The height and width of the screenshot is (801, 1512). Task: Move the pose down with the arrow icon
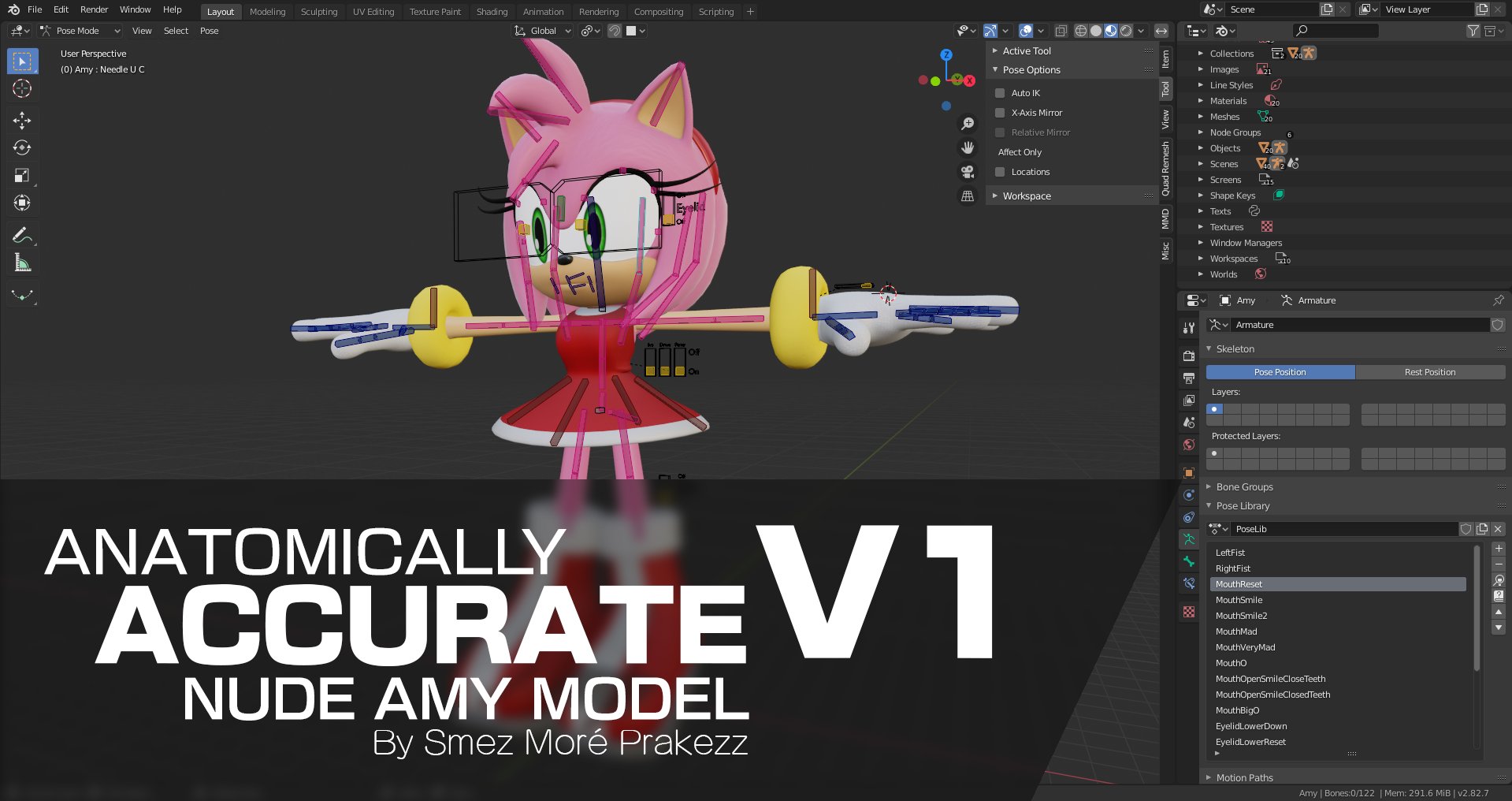pos(1499,628)
